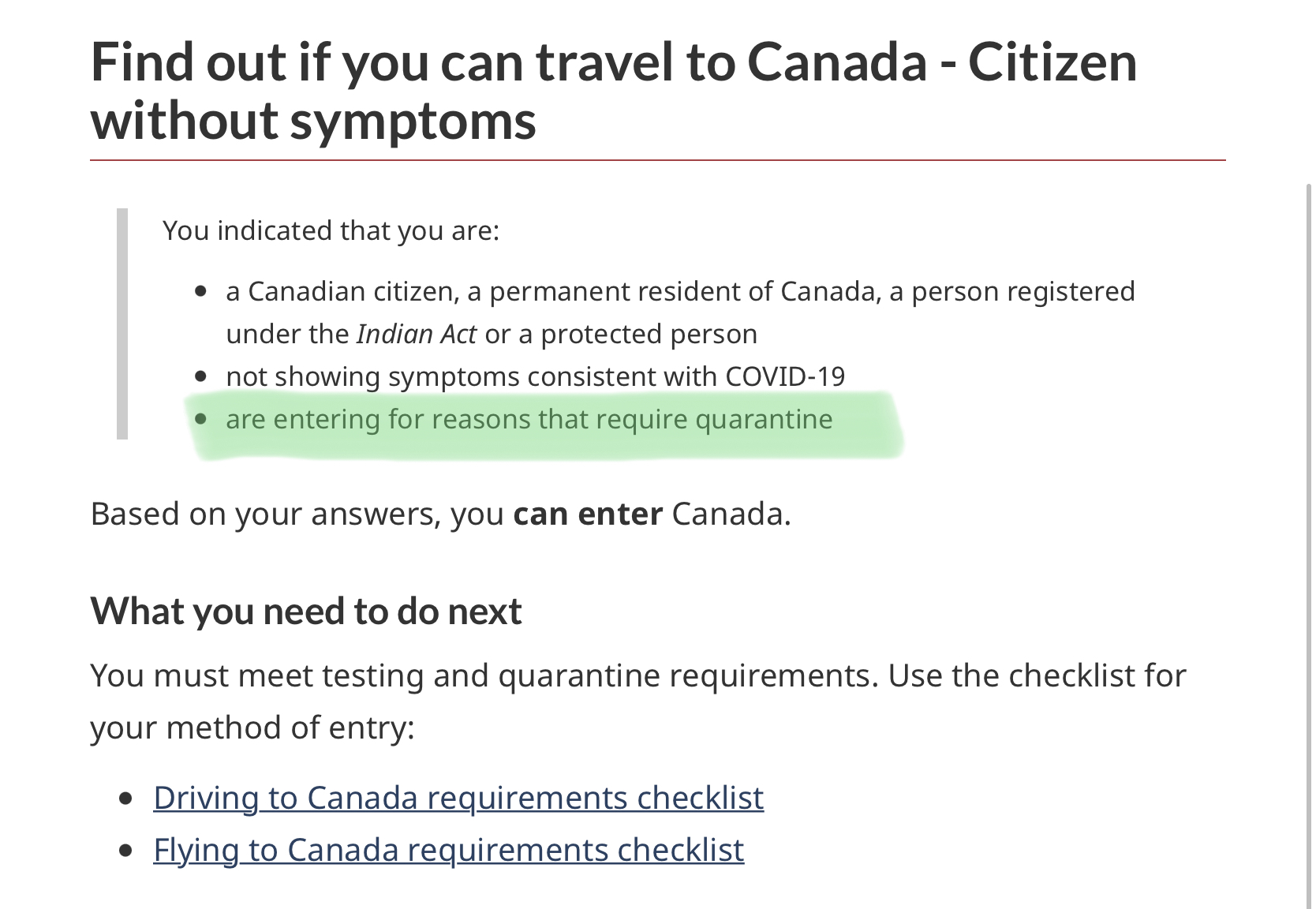1316x909 pixels.
Task: Click the 'What you need to do next' heading
Action: pyautogui.click(x=306, y=611)
